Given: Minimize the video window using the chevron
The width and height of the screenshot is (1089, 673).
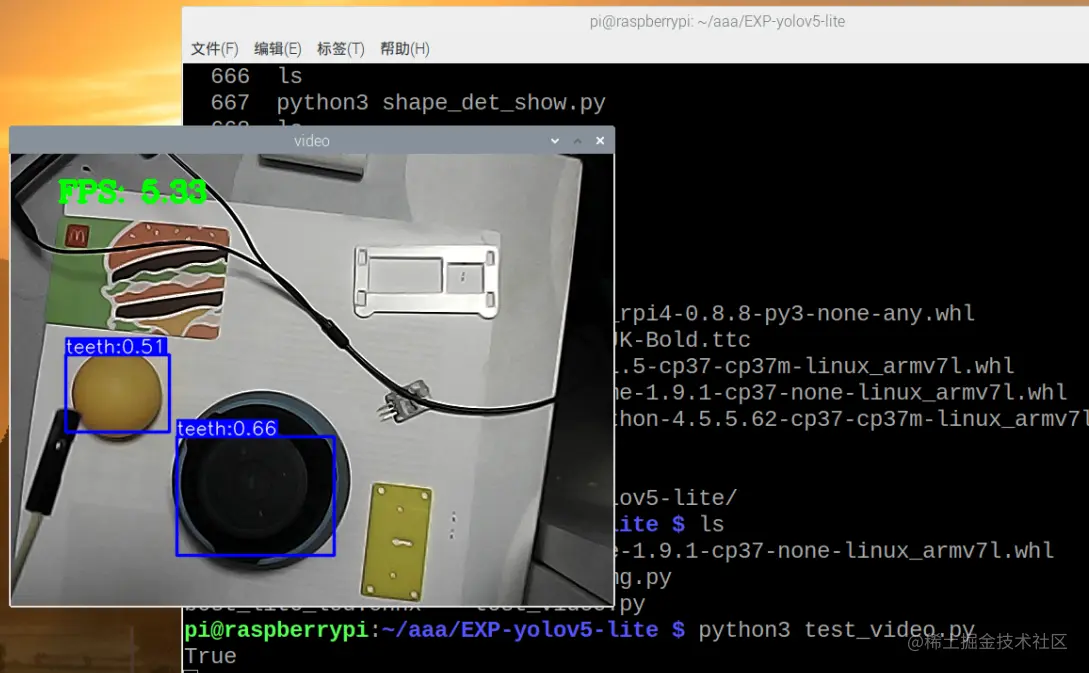Looking at the screenshot, I should [x=555, y=141].
